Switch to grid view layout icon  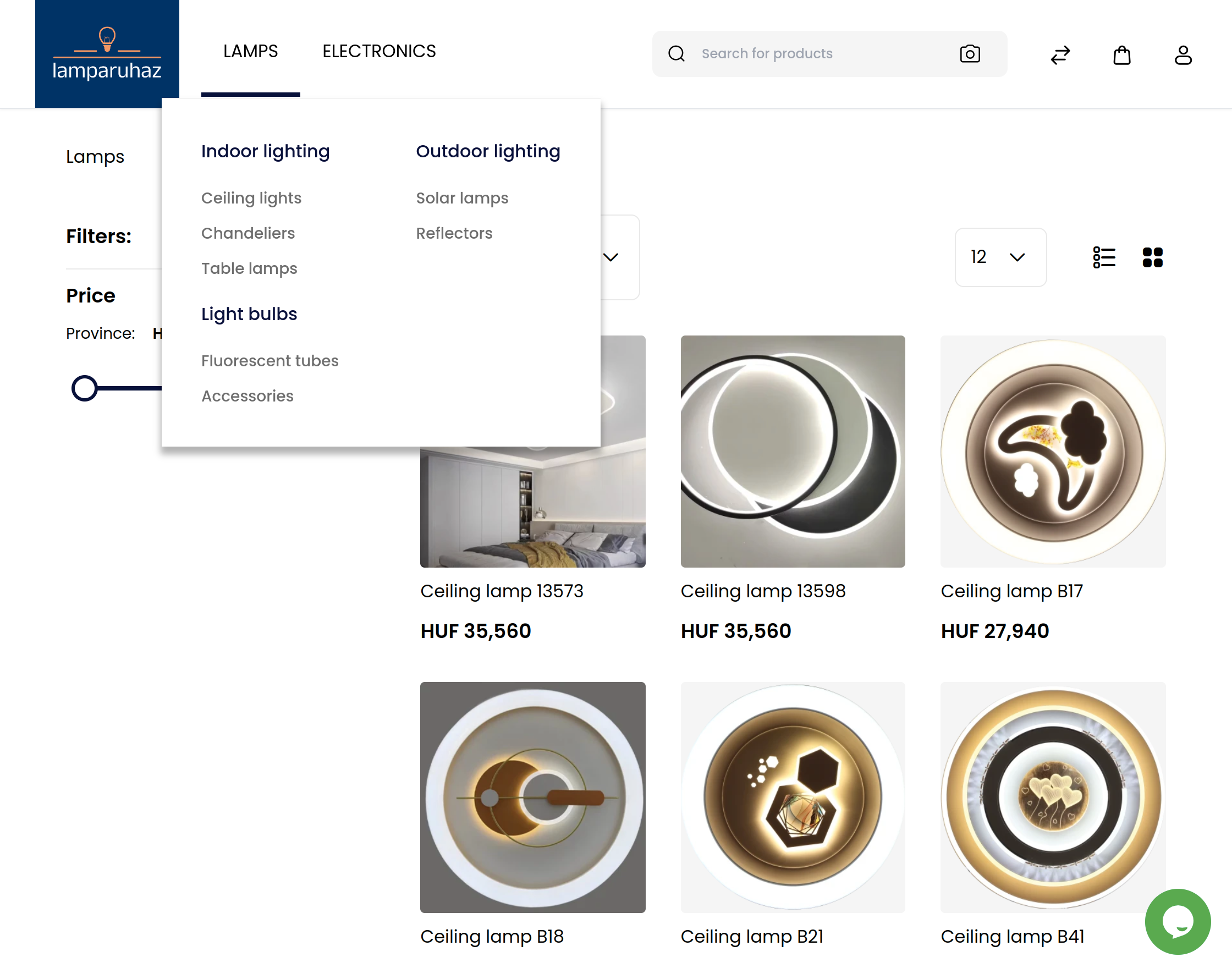click(1153, 257)
